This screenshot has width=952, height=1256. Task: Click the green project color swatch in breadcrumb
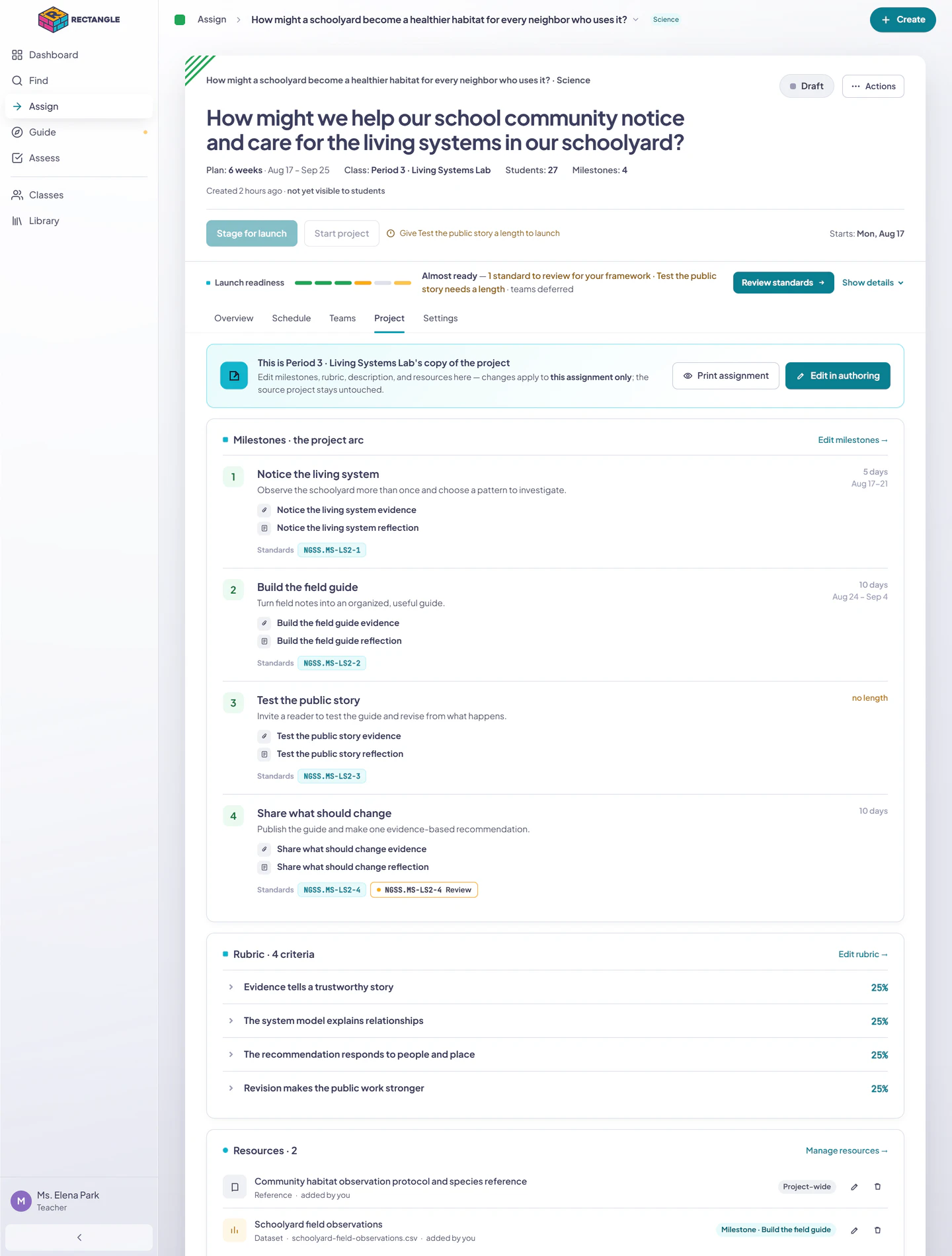coord(180,20)
